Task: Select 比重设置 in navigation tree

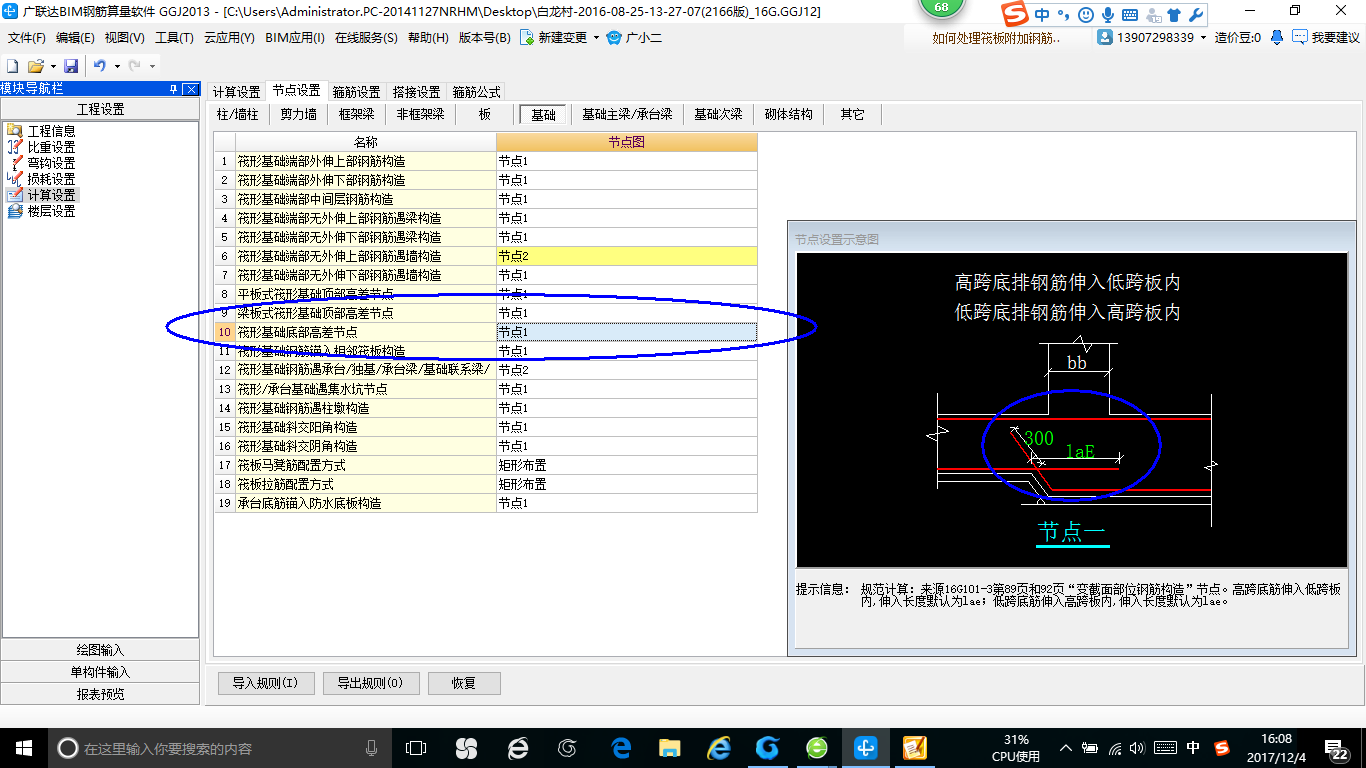Action: [51, 147]
